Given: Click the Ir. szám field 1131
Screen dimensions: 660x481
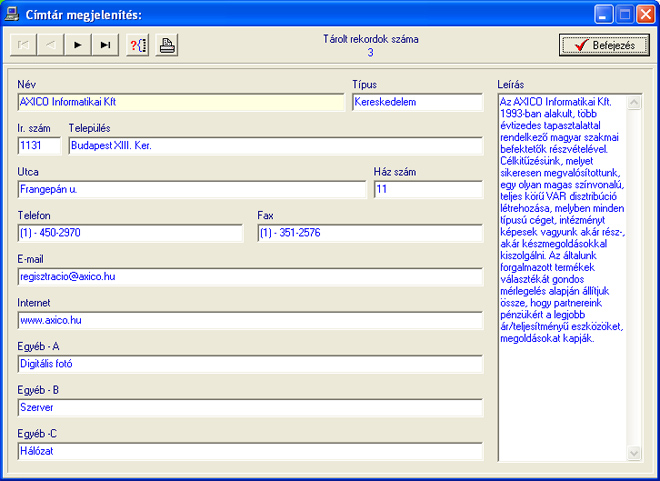Looking at the screenshot, I should (x=39, y=146).
